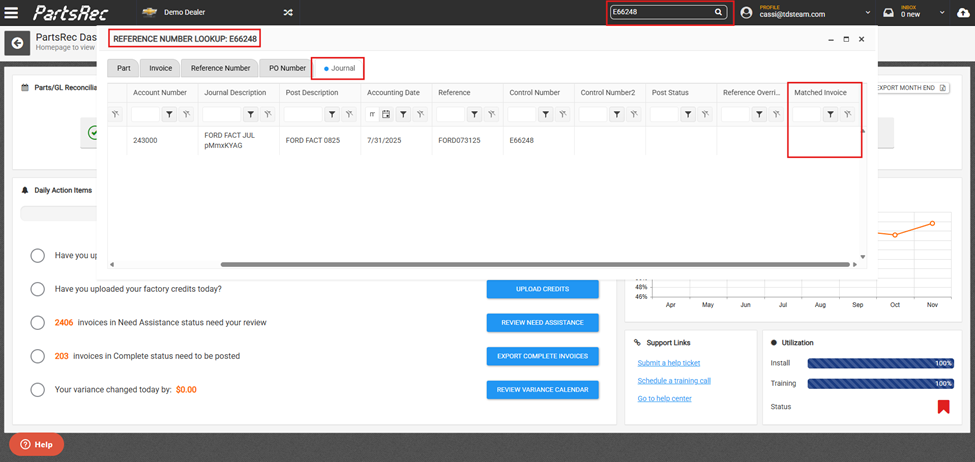Apply filter on Accounting Date column
Viewport: 975px width, 462px height.
403,114
